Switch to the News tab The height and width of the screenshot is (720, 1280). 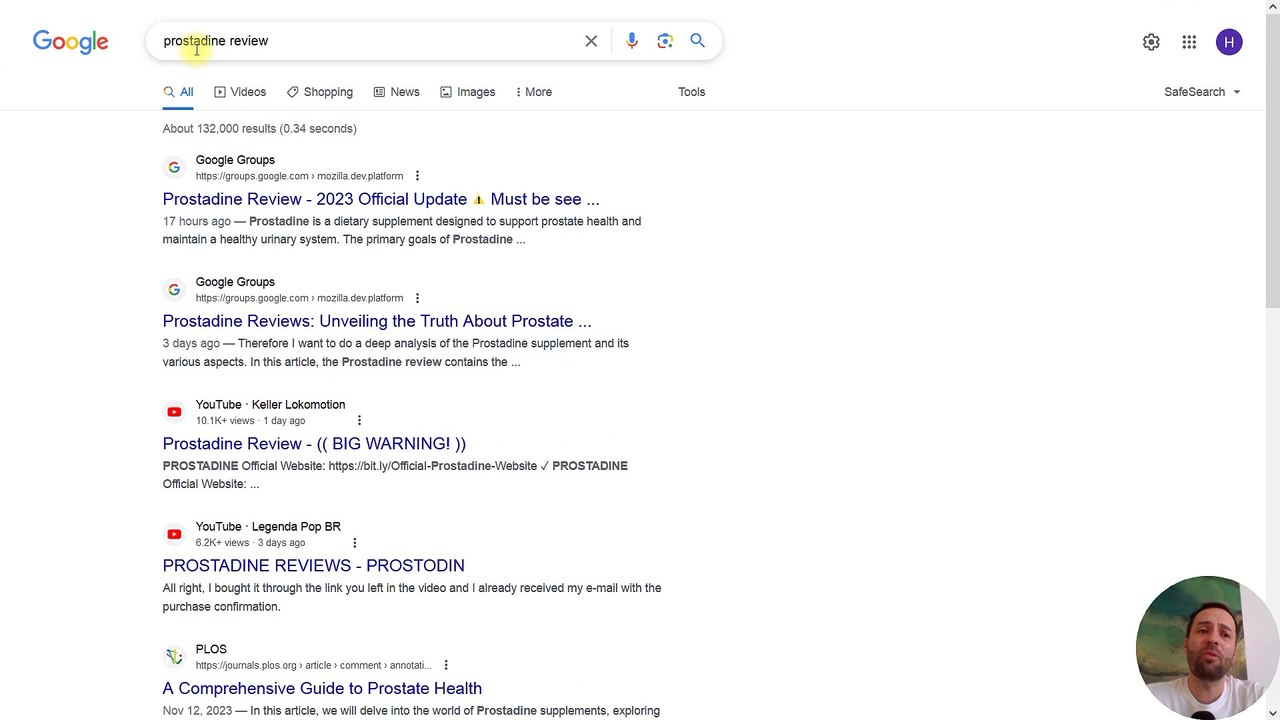coord(397,92)
